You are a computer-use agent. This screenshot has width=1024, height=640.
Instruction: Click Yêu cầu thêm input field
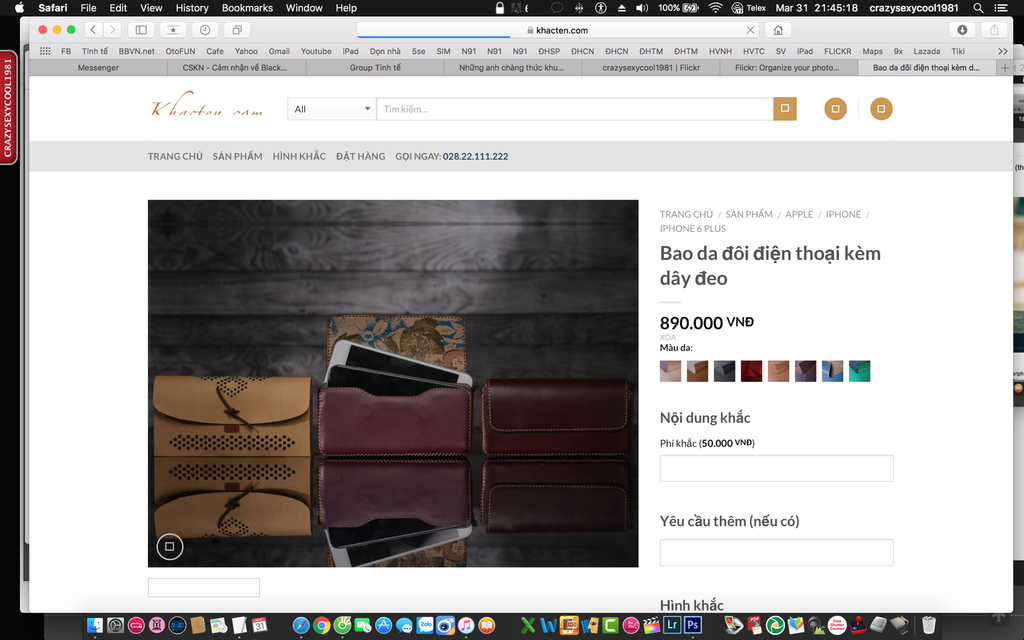coord(776,552)
